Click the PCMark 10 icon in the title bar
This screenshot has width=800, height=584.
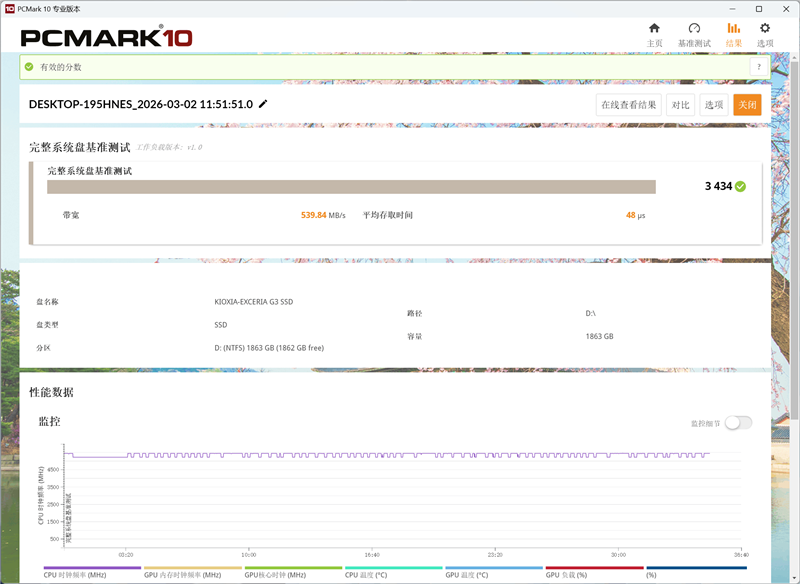[x=12, y=8]
